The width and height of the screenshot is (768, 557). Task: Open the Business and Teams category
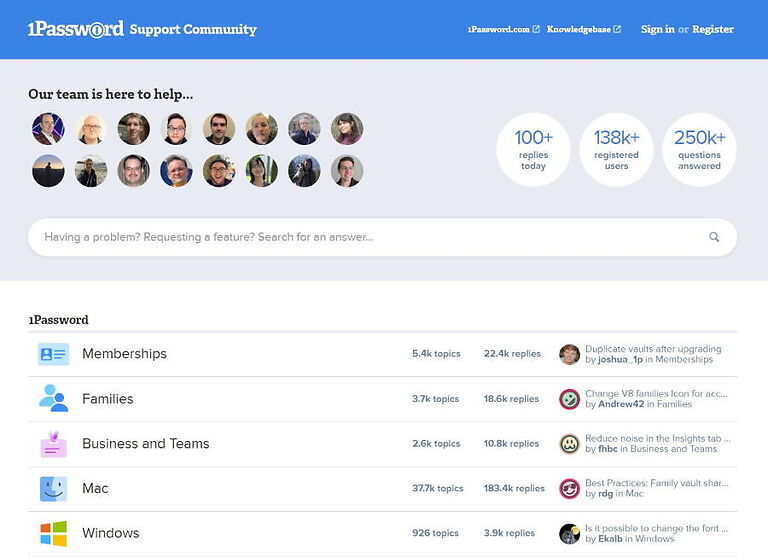coord(145,443)
